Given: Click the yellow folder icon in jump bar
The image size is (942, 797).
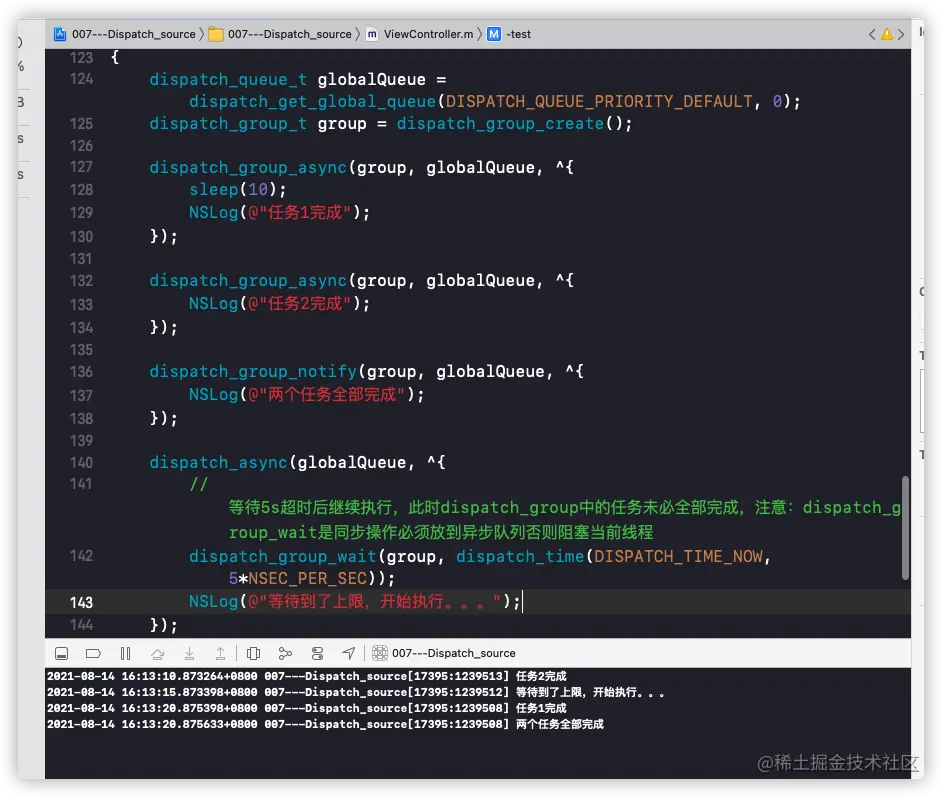Looking at the screenshot, I should (x=216, y=34).
